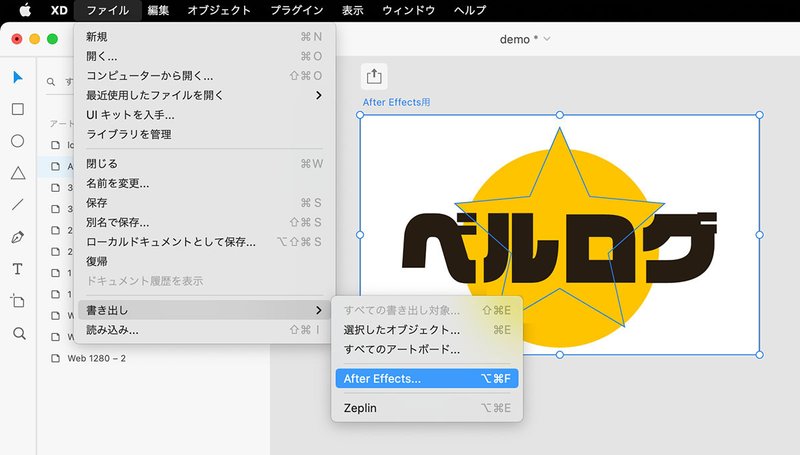
Task: Select the Ellipse tool
Action: tap(18, 141)
